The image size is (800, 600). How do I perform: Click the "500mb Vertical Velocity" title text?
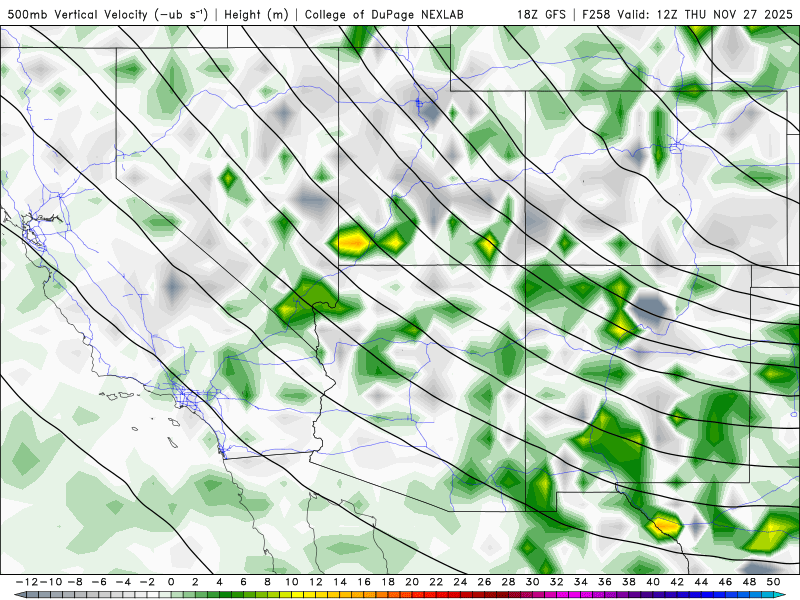pos(78,14)
